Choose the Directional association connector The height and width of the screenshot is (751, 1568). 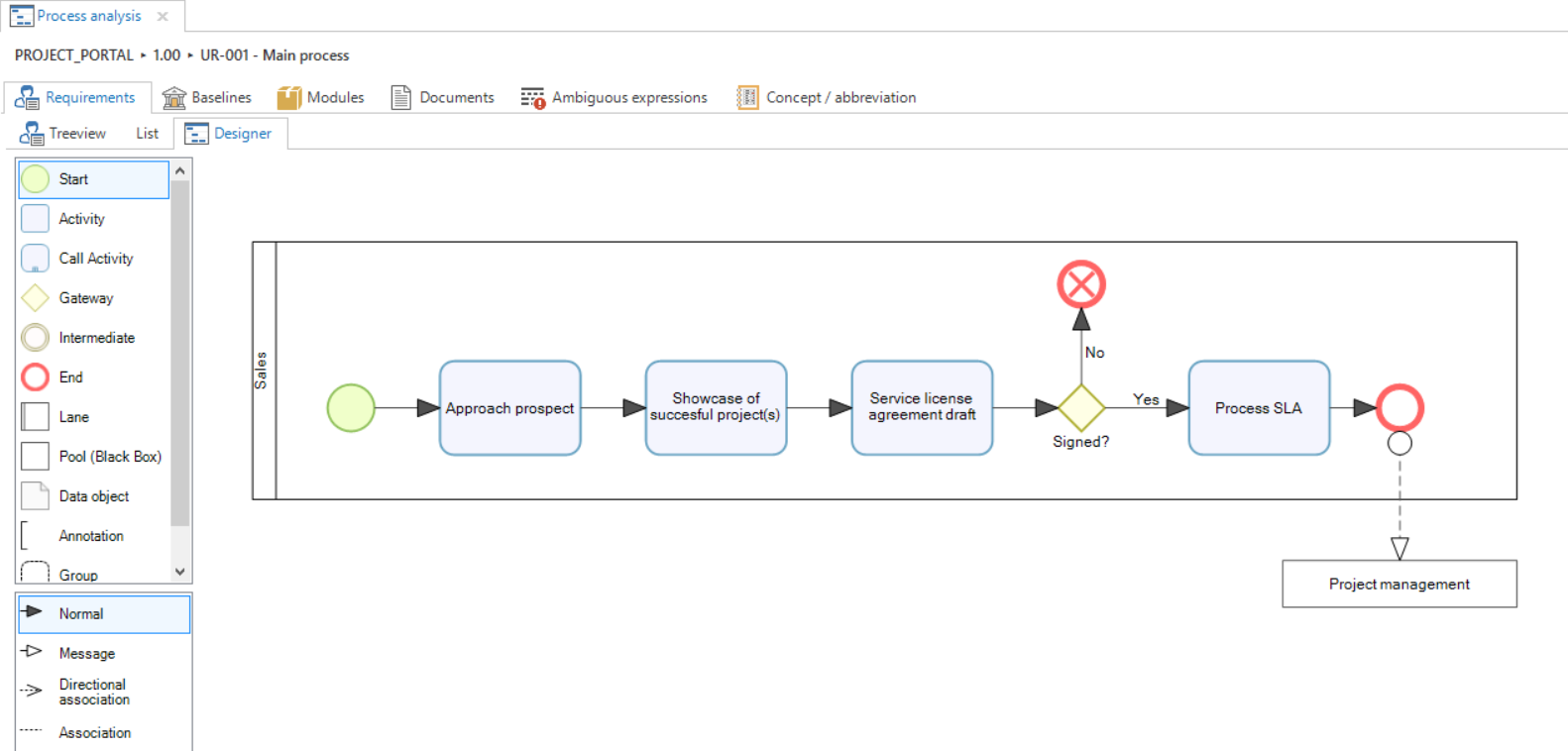click(x=93, y=692)
